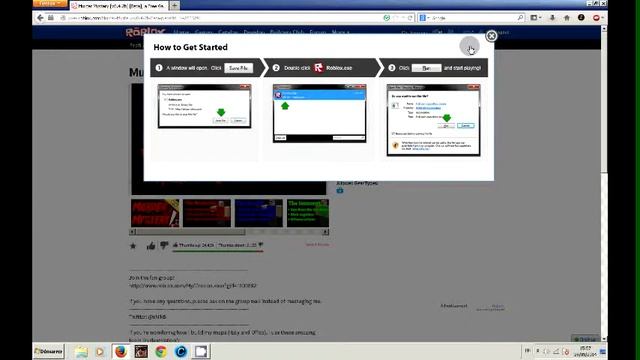Click the page vertical scrollbar

604,184
